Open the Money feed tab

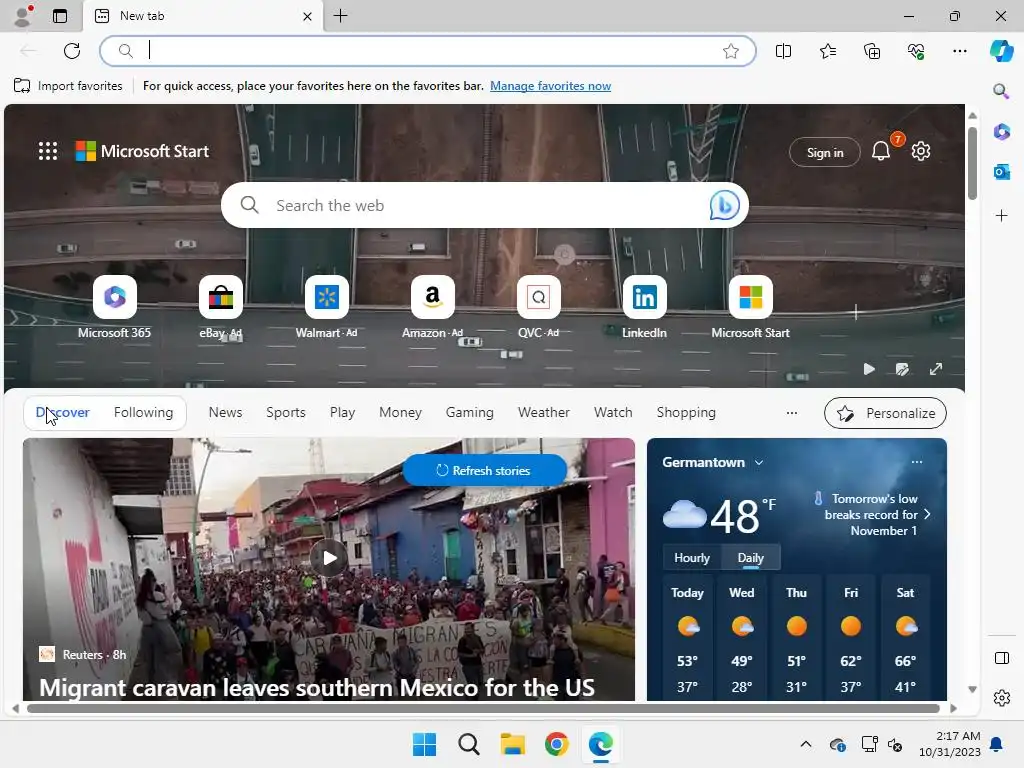[400, 413]
